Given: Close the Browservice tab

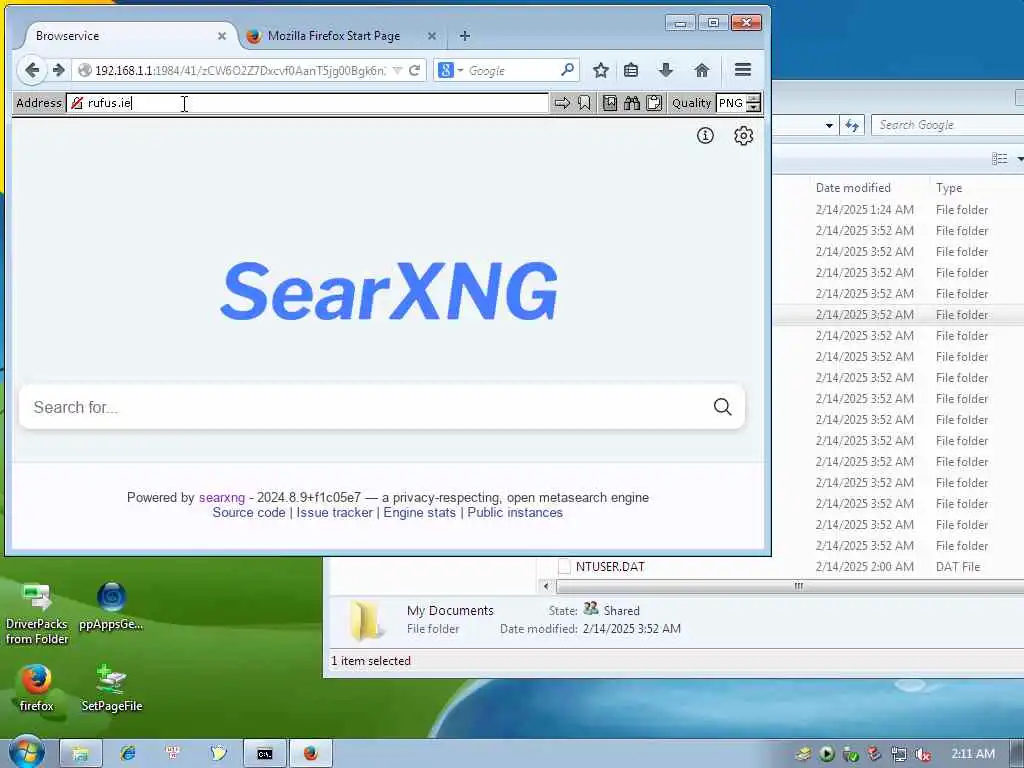Looking at the screenshot, I should 222,36.
